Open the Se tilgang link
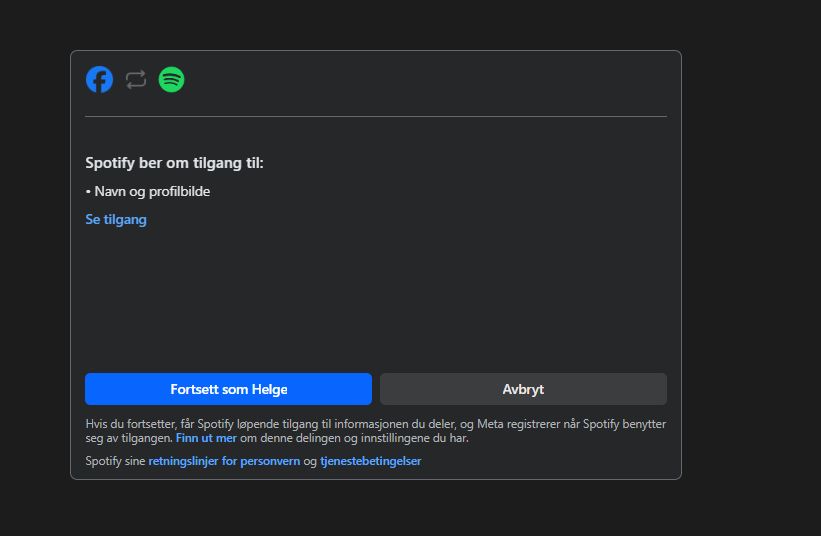This screenshot has height=536, width=821. 116,220
